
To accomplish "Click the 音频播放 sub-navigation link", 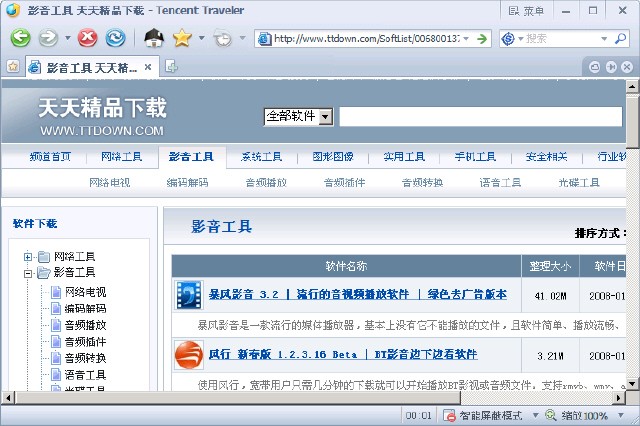I will click(x=266, y=182).
